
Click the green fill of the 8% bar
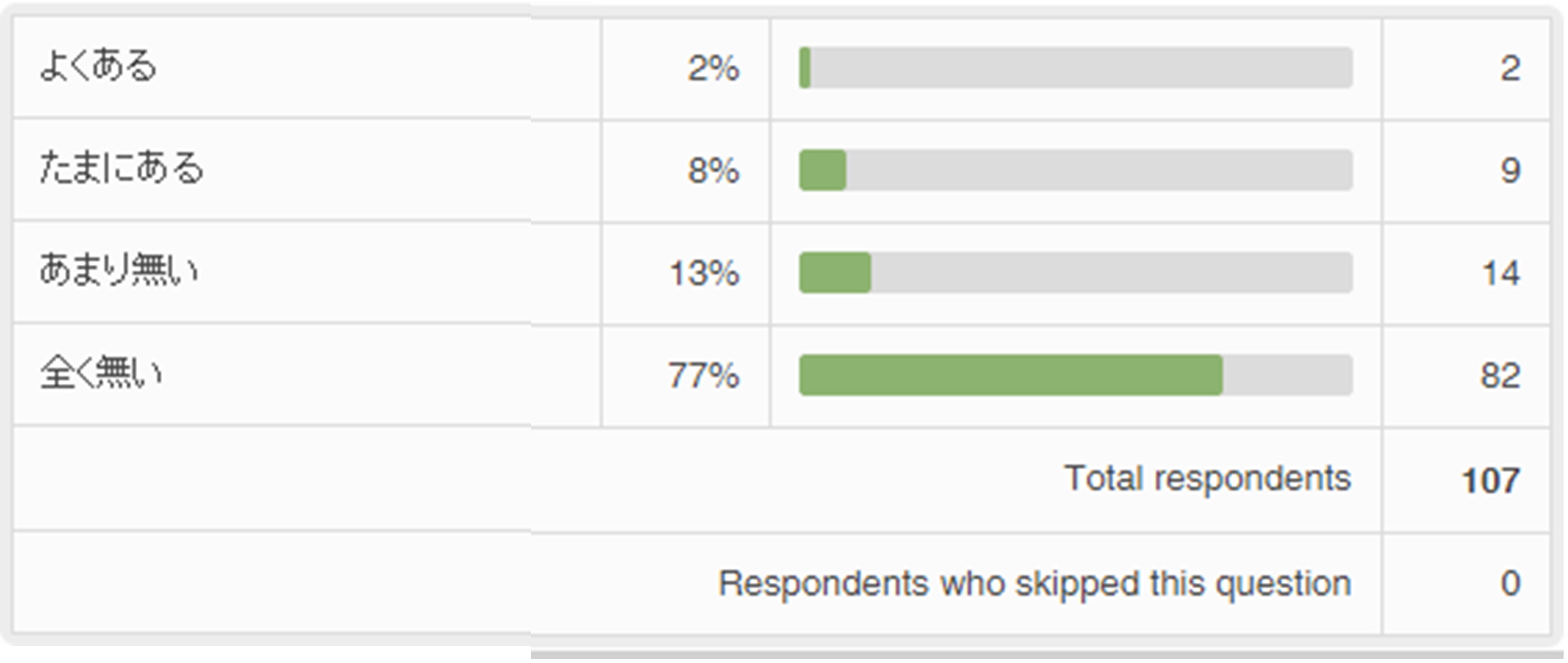(822, 170)
